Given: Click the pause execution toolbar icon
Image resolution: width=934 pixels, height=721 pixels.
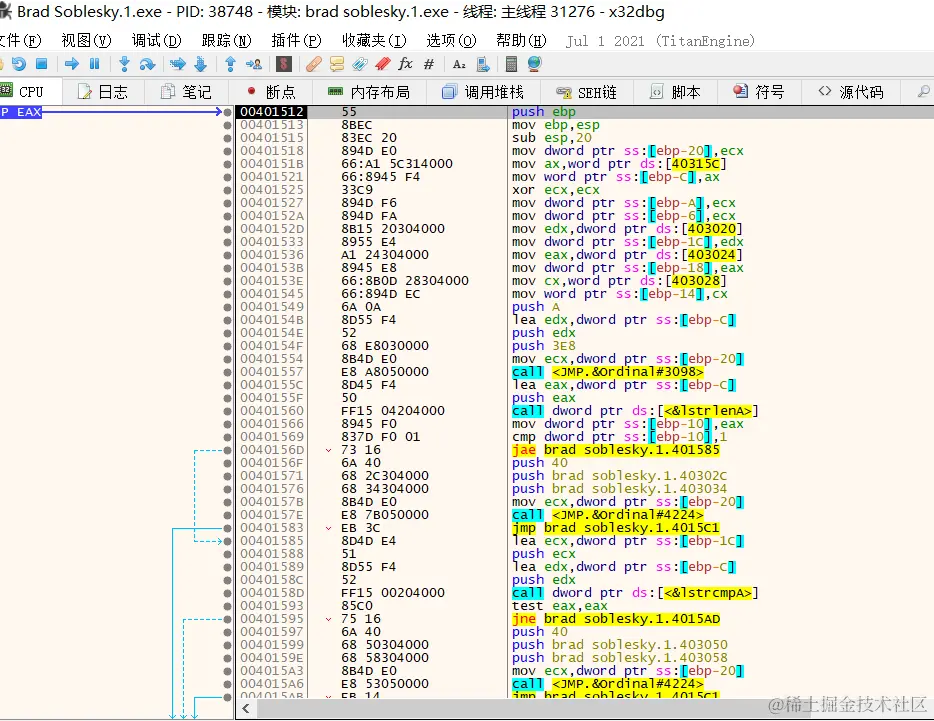Looking at the screenshot, I should [x=95, y=64].
